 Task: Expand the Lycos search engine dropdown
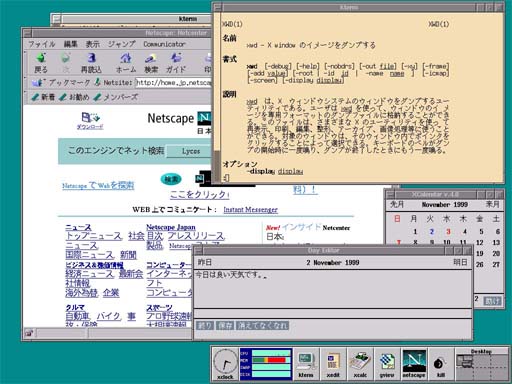191,151
